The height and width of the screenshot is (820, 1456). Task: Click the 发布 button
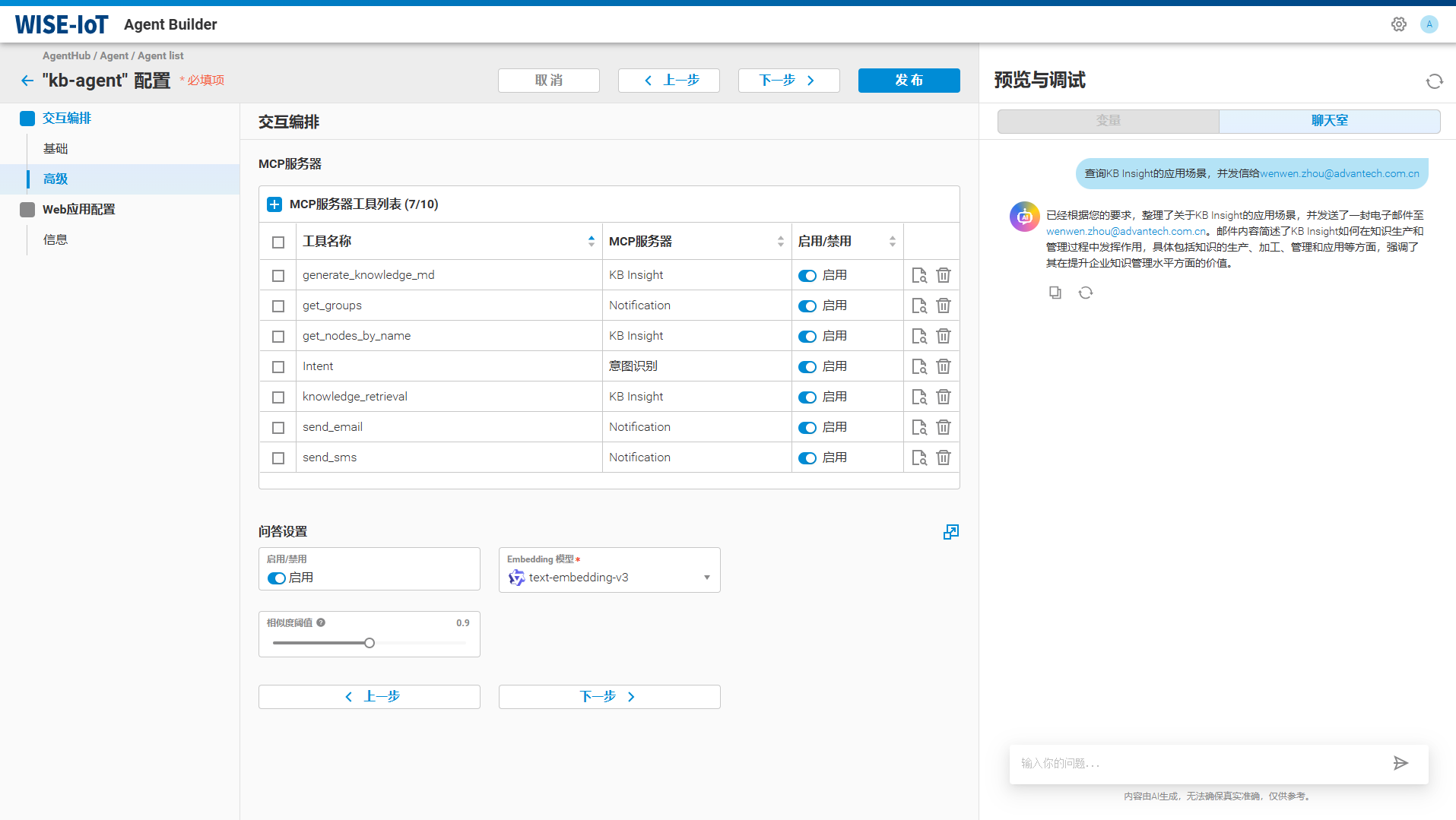tap(909, 80)
